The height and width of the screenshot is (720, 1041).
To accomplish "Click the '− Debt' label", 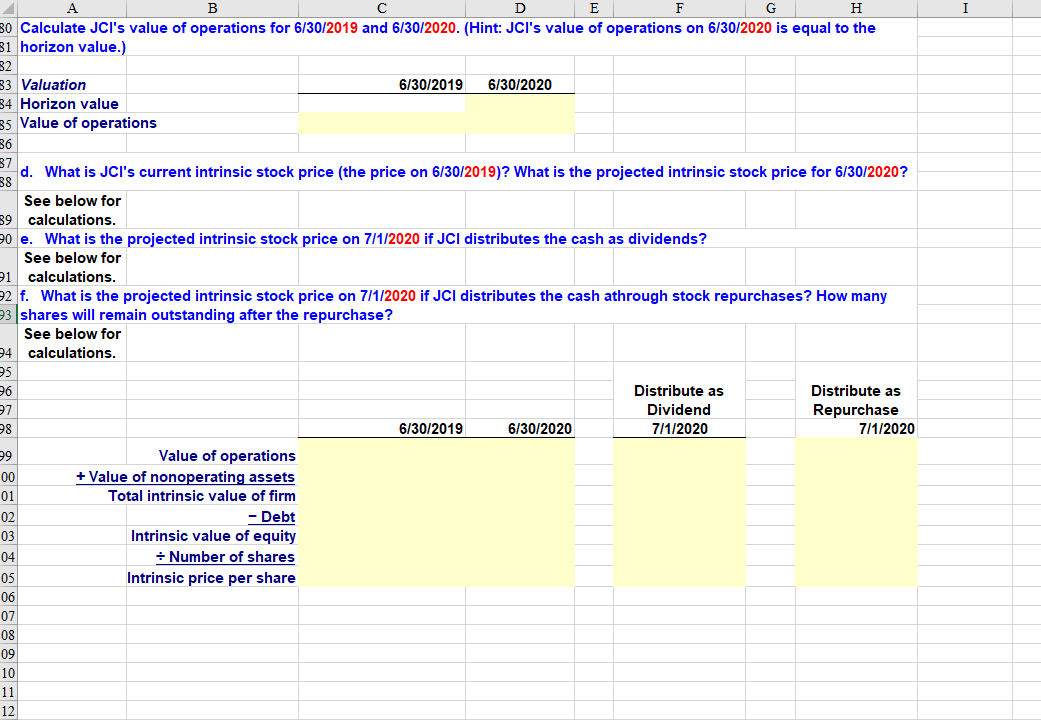I will coord(272,517).
